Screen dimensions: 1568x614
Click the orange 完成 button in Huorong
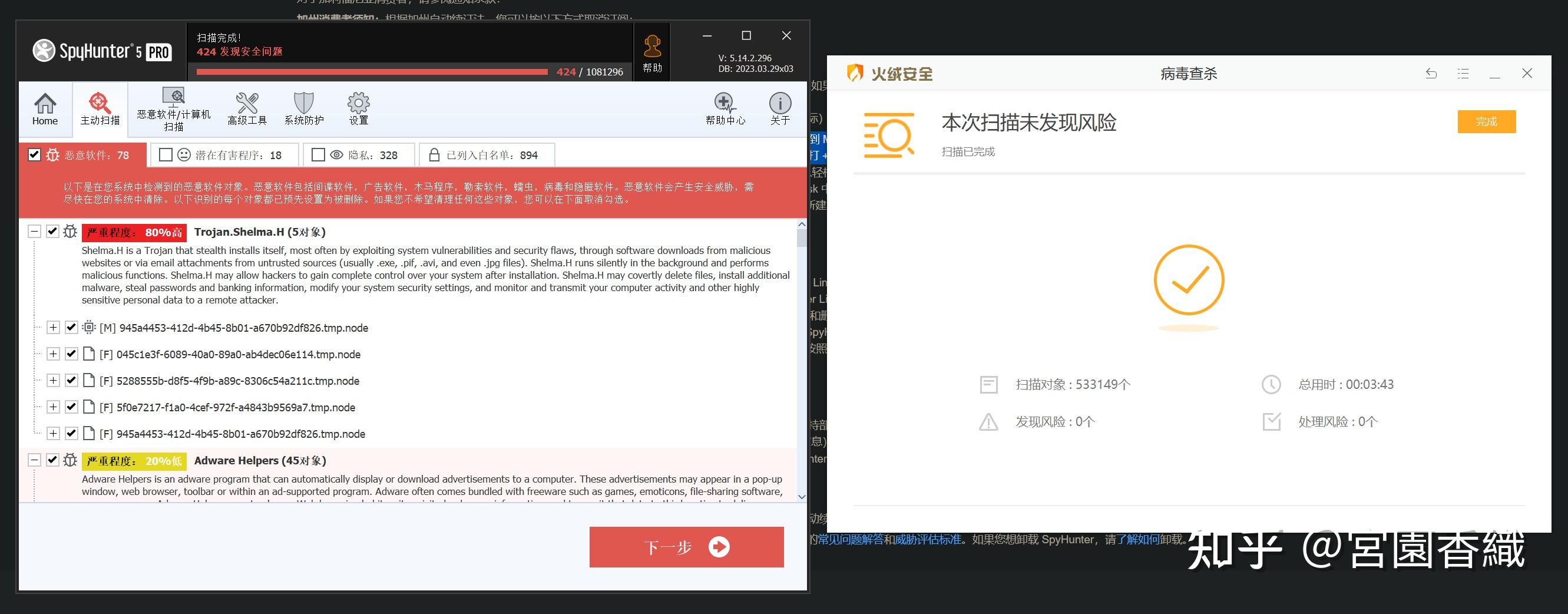(1487, 121)
